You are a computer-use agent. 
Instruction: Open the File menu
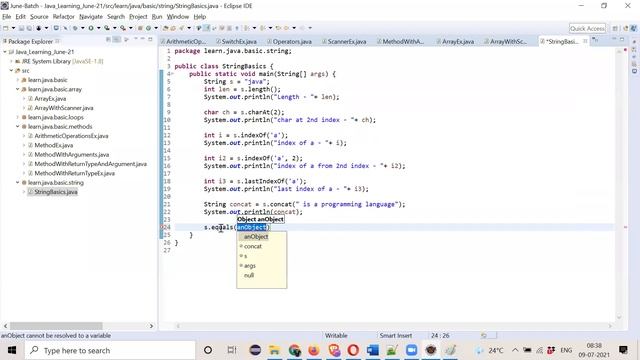pyautogui.click(x=7, y=17)
